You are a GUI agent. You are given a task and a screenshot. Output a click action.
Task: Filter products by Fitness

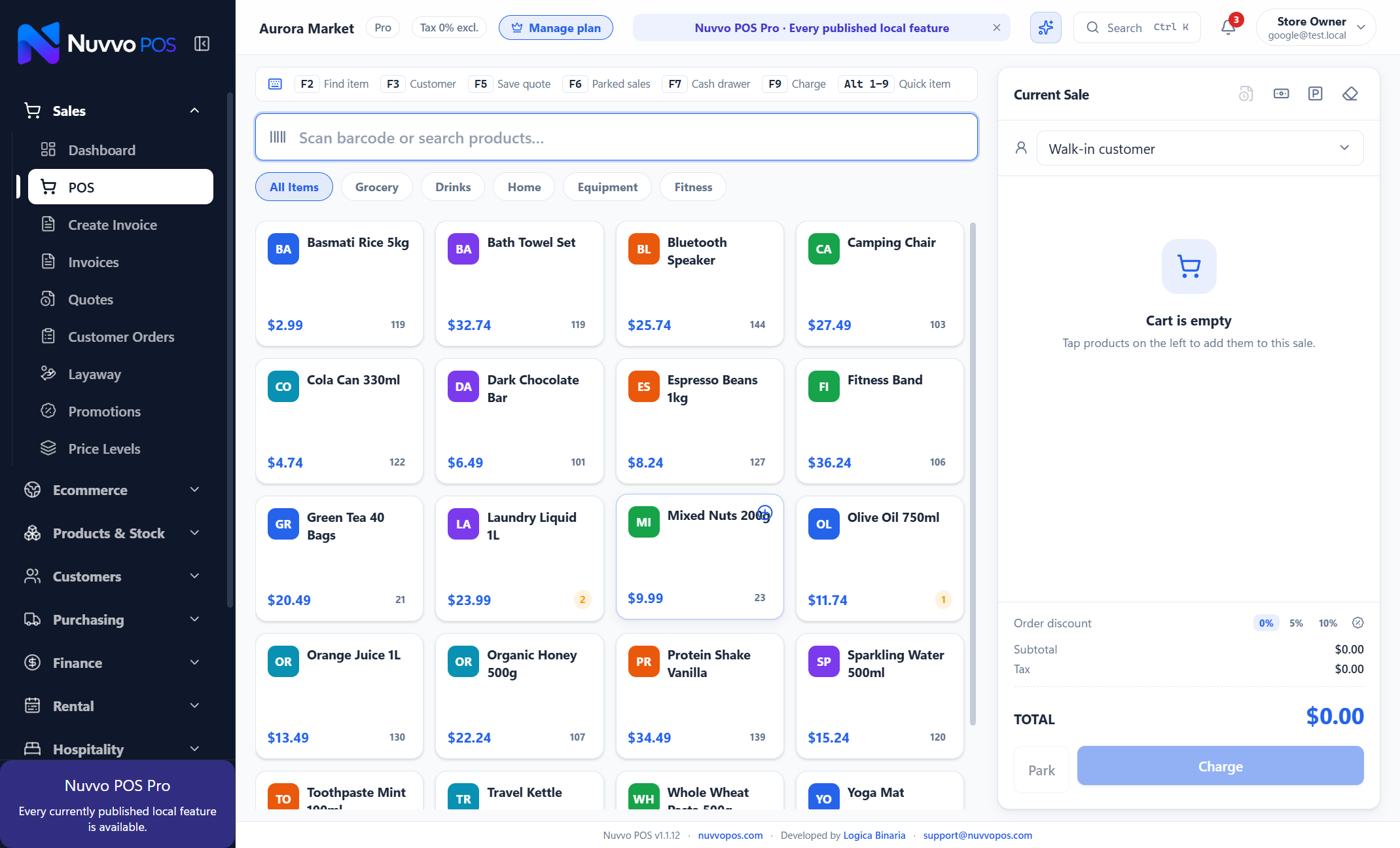click(x=693, y=187)
